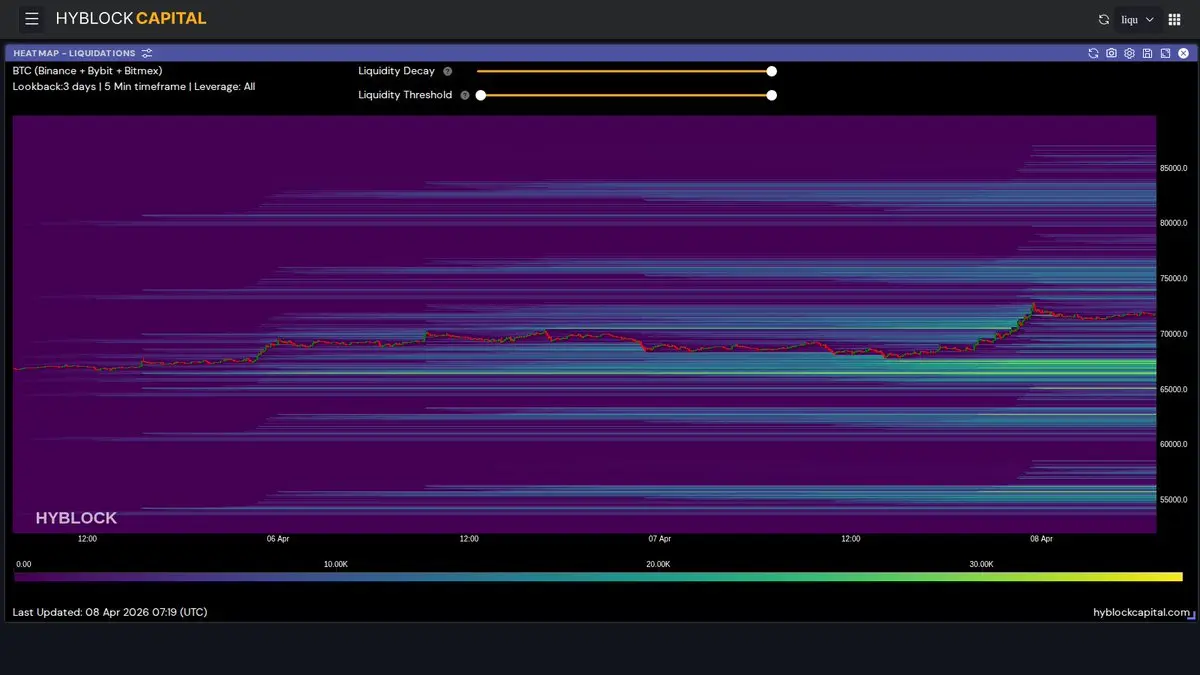The image size is (1200, 675).
Task: Click the lookback and timeframe info text
Action: [134, 87]
